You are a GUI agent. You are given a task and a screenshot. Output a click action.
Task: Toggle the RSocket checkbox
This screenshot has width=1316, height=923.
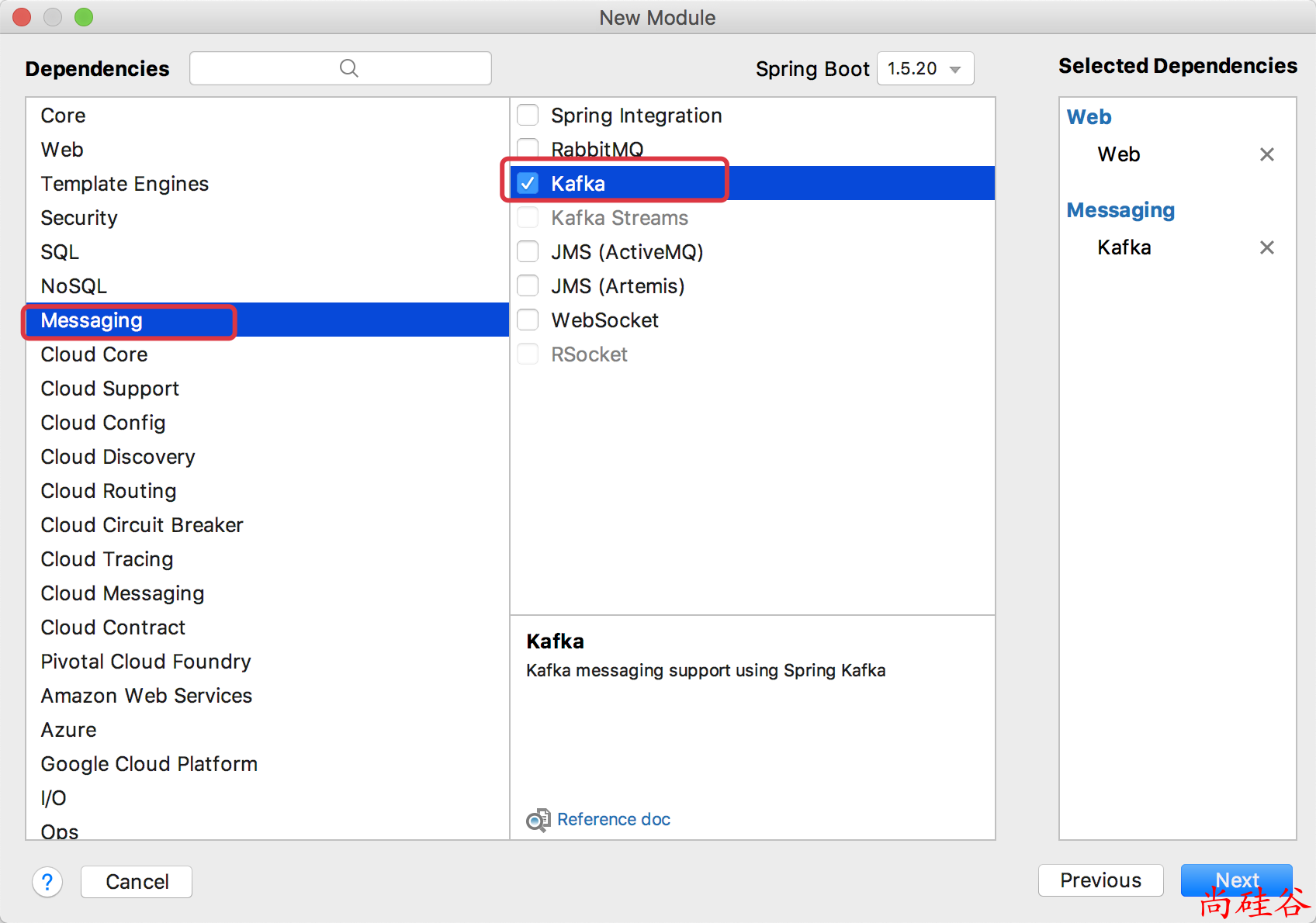click(528, 354)
